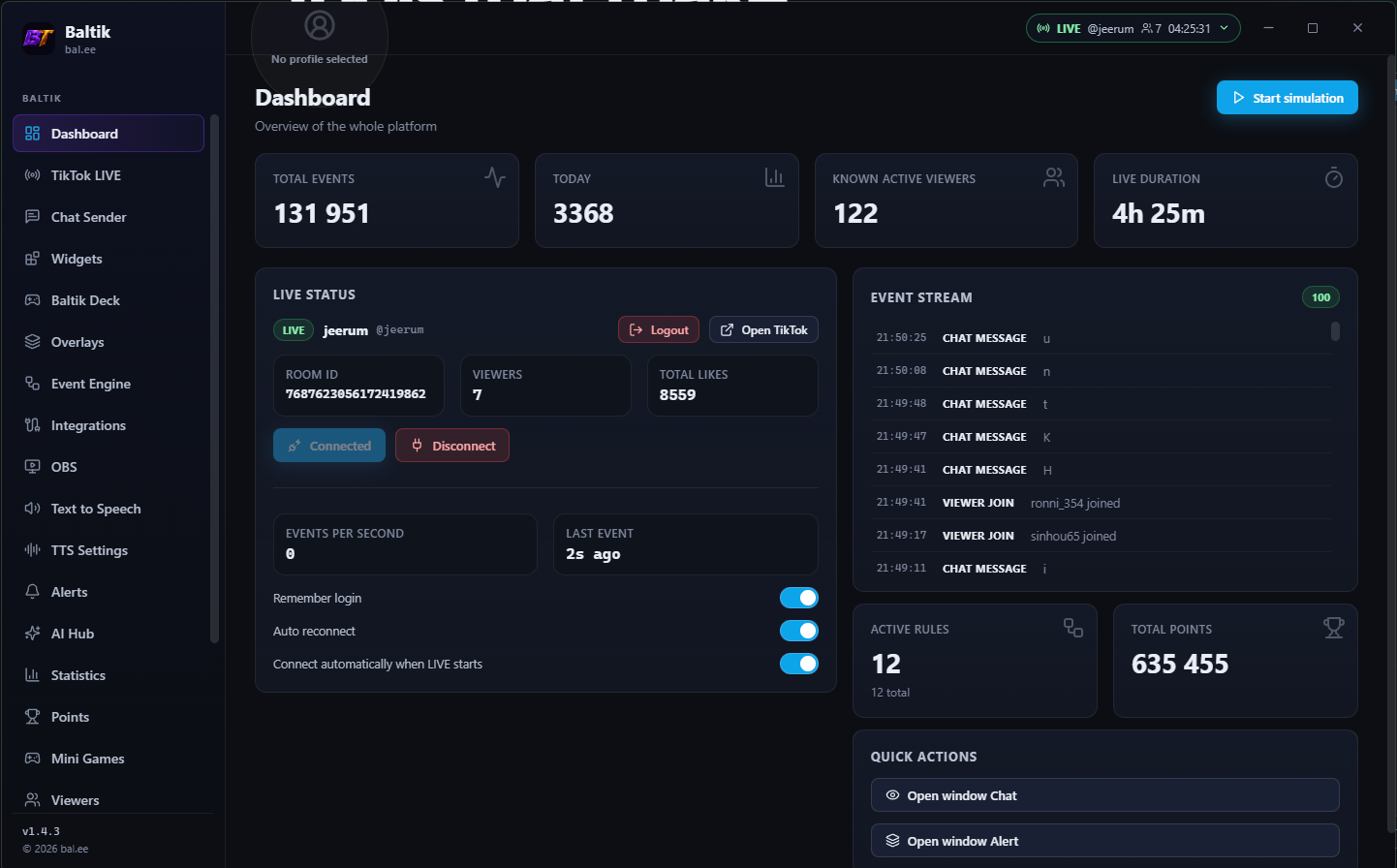Click the Points trophy icon in sidebar
Viewport: 1397px width, 868px height.
[32, 717]
